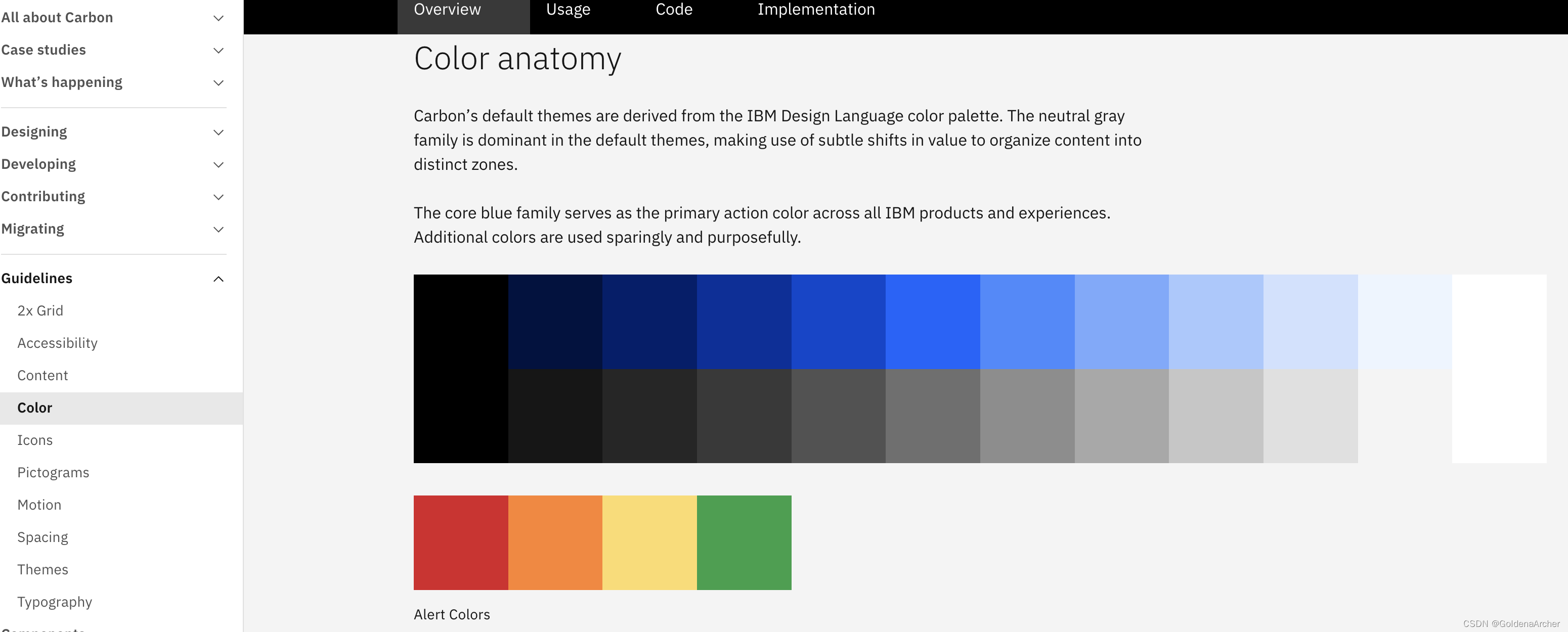This screenshot has height=632, width=1568.
Task: Click the red alert color swatch
Action: [x=461, y=543]
